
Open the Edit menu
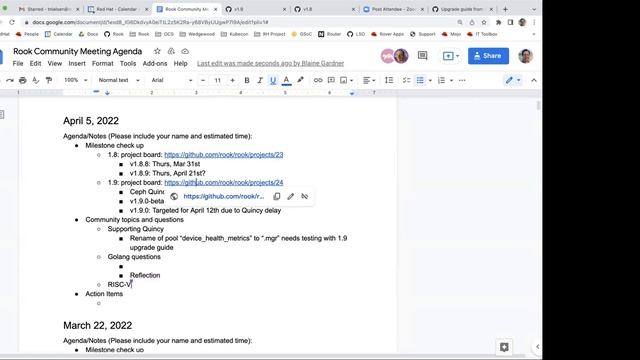coord(36,63)
